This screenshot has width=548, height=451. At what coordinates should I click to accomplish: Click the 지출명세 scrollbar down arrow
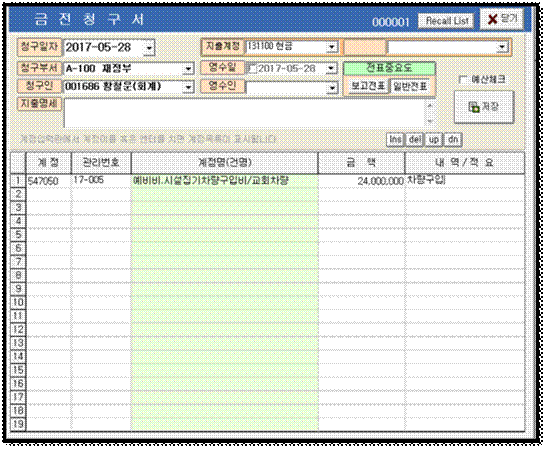(x=431, y=122)
